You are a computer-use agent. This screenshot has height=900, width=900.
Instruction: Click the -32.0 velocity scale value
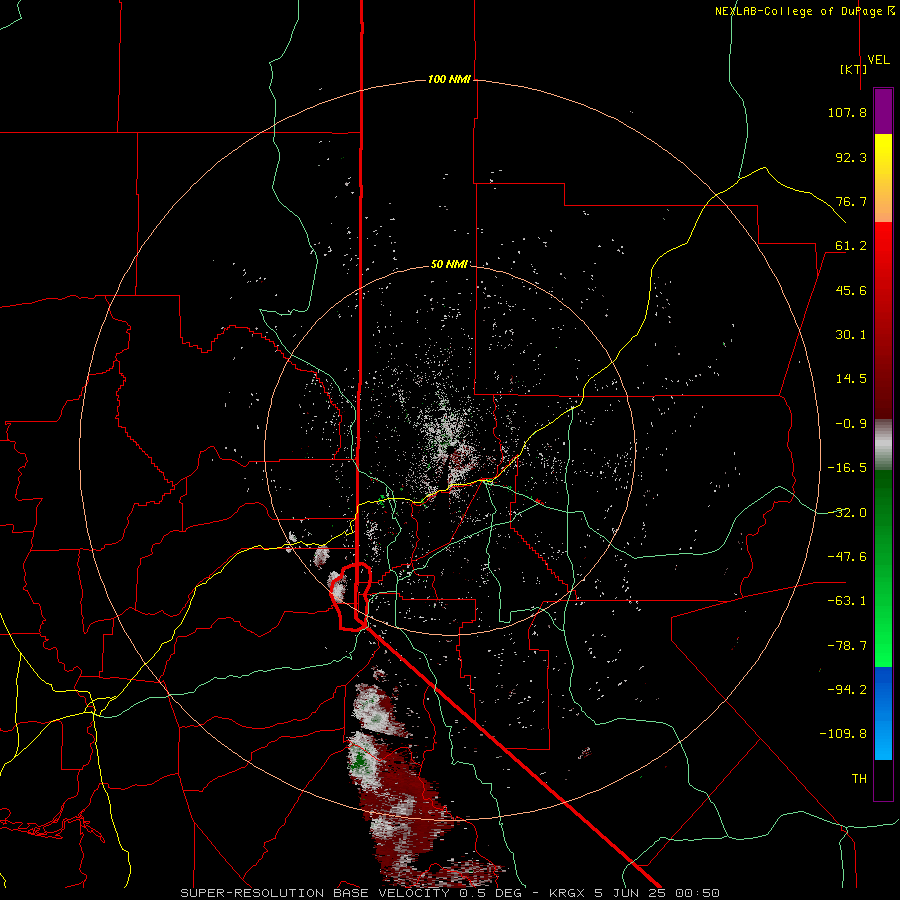click(x=847, y=513)
